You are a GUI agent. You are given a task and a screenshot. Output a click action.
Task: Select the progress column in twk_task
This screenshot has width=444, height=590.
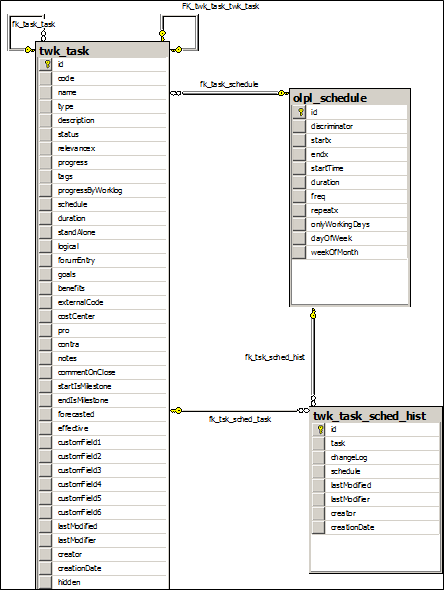pos(103,163)
